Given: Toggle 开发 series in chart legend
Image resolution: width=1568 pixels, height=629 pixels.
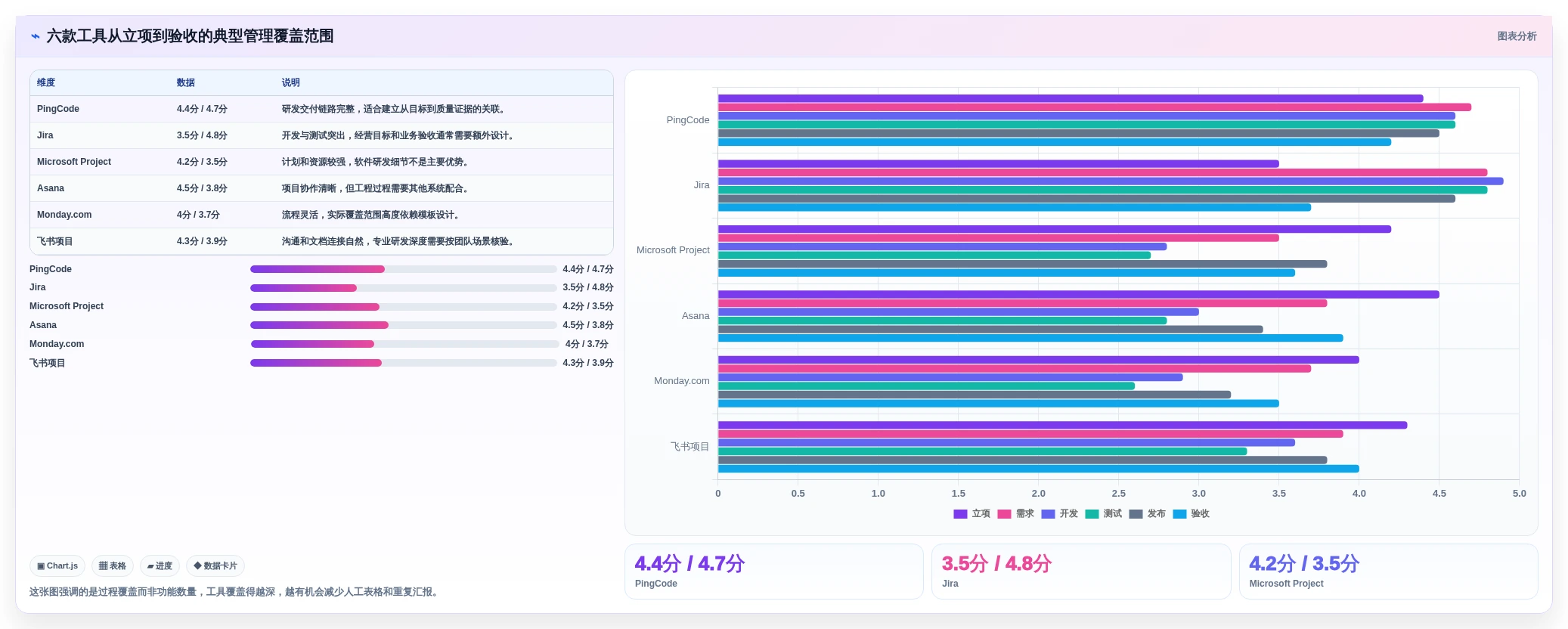Looking at the screenshot, I should pos(1059,514).
